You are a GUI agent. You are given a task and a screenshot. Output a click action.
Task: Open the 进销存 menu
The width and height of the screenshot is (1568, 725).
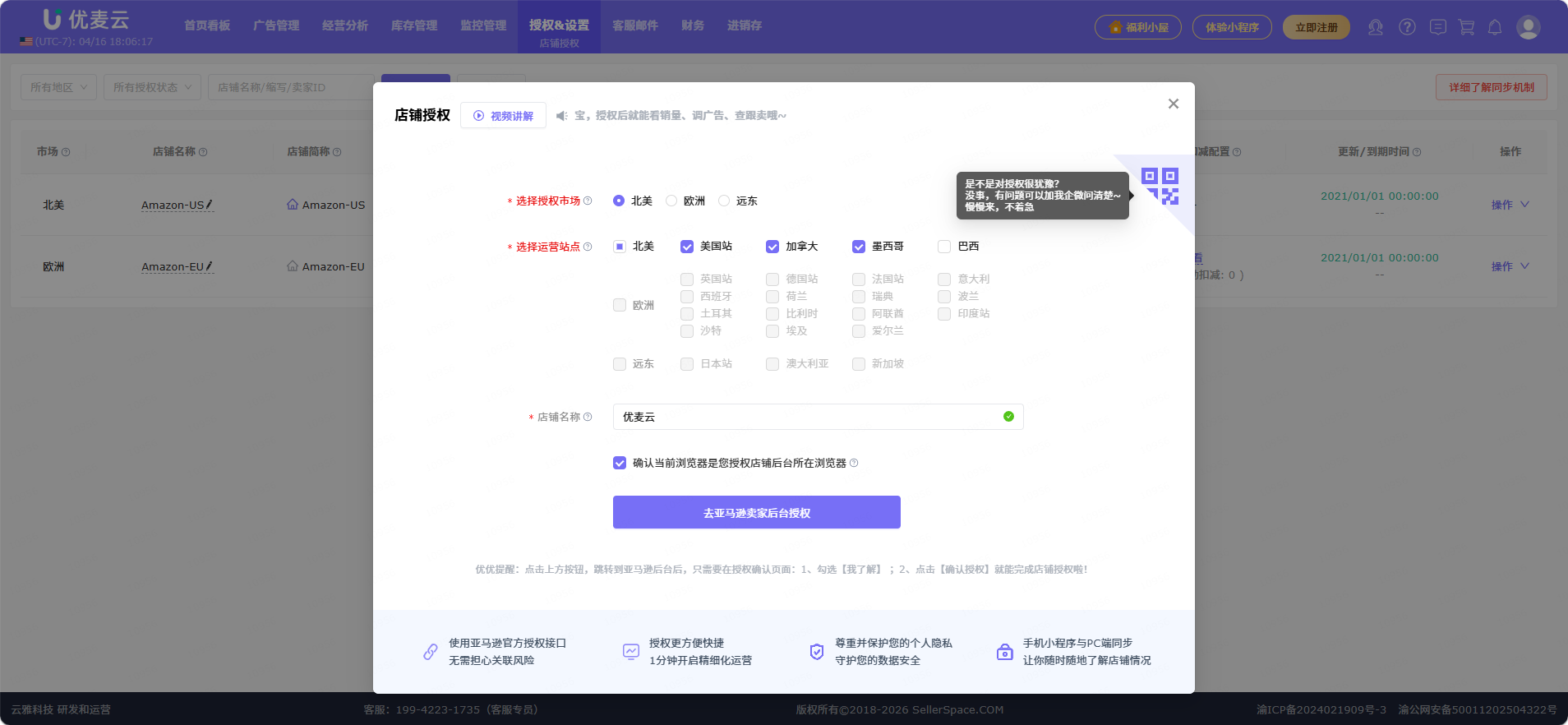tap(745, 25)
